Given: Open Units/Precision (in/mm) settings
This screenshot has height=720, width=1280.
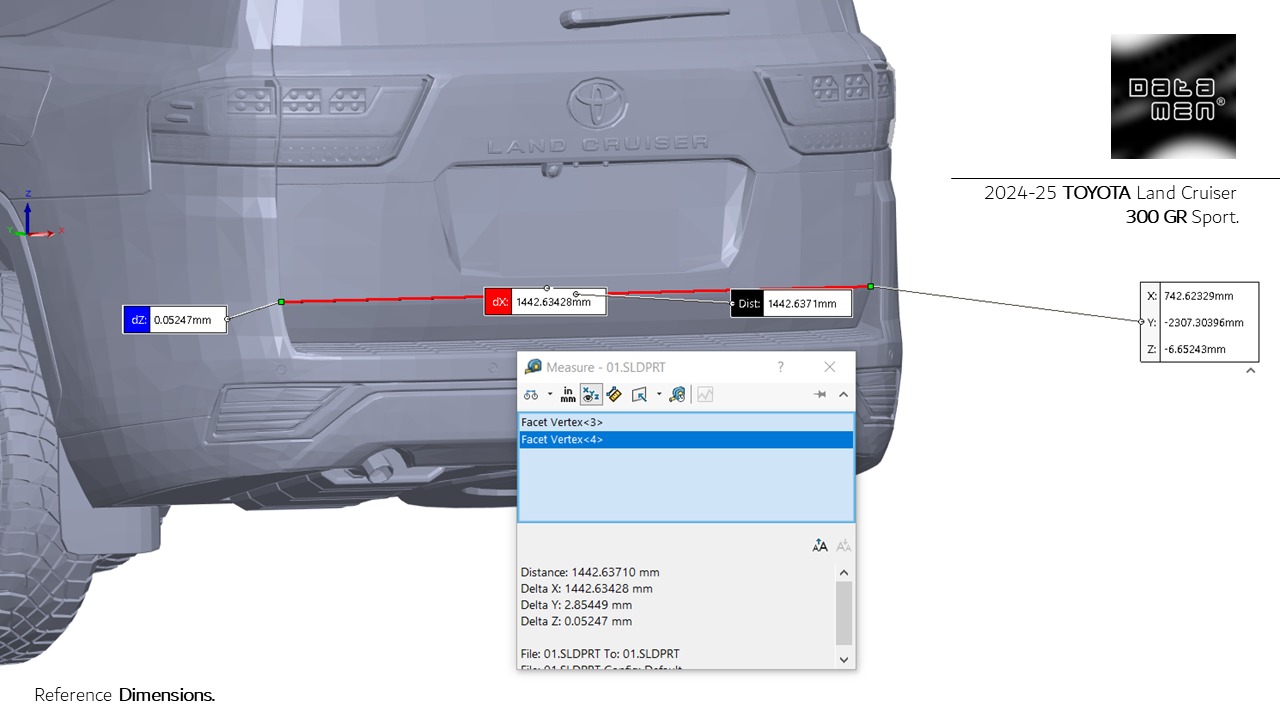Looking at the screenshot, I should coord(568,395).
